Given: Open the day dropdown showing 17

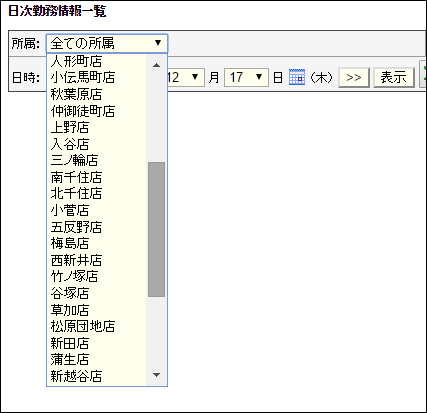Looking at the screenshot, I should click(x=246, y=78).
